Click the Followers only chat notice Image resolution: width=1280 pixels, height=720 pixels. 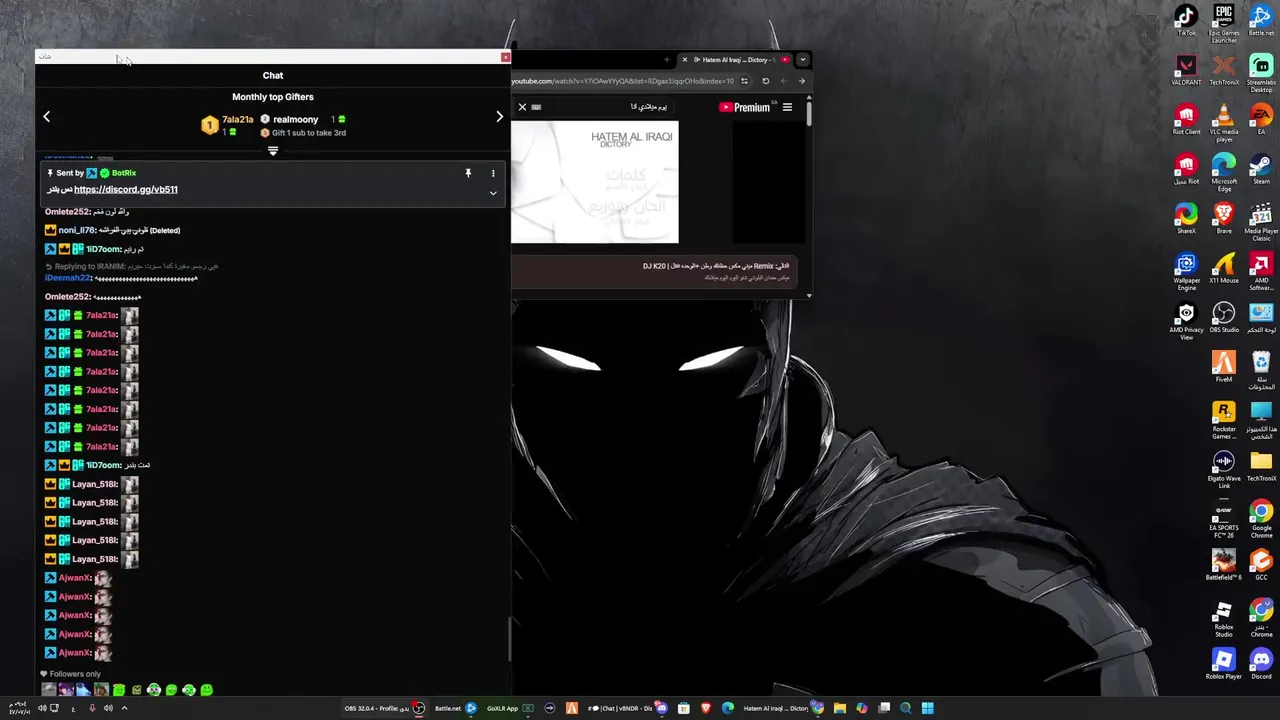(x=70, y=674)
